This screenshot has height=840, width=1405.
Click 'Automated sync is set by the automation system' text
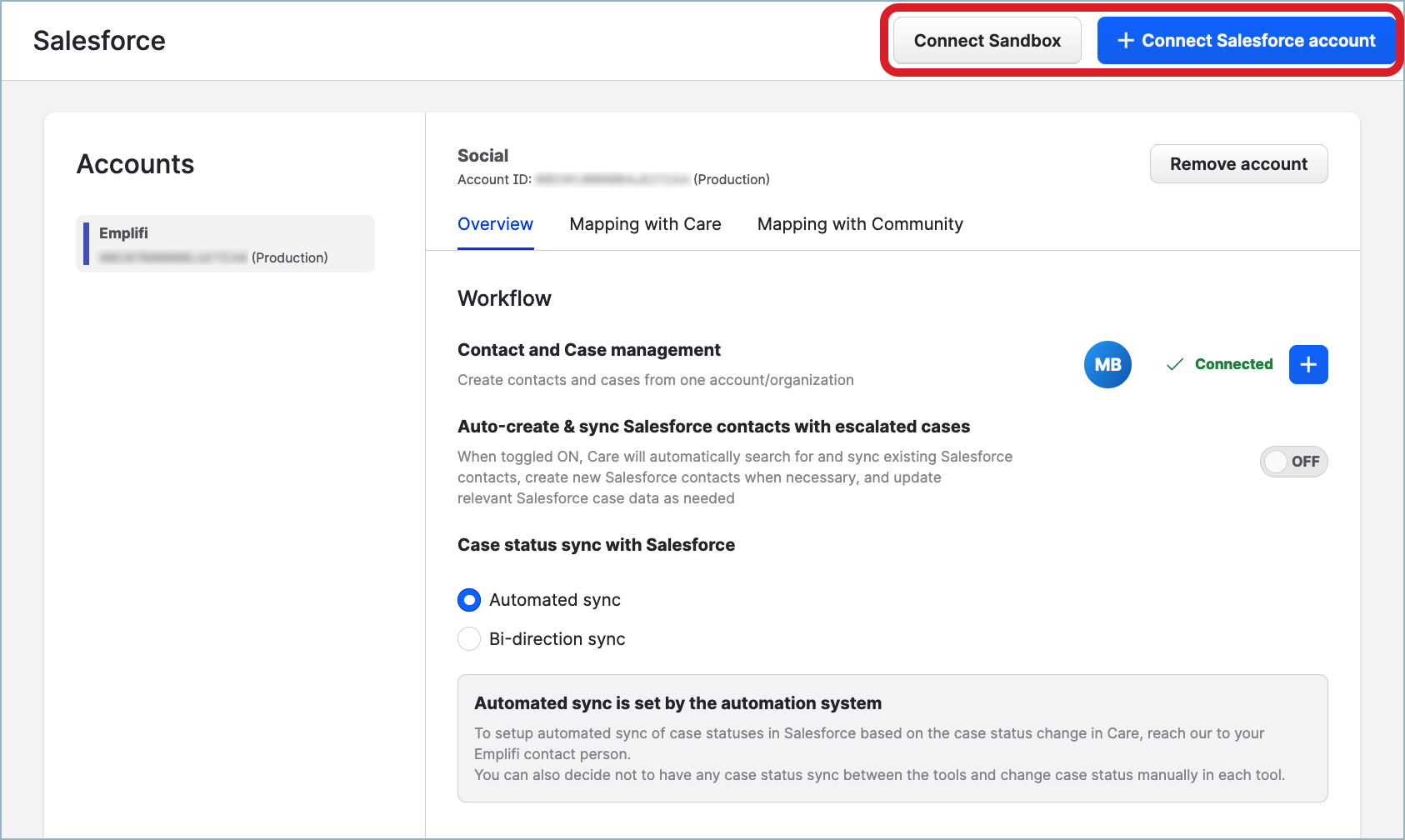pos(677,703)
